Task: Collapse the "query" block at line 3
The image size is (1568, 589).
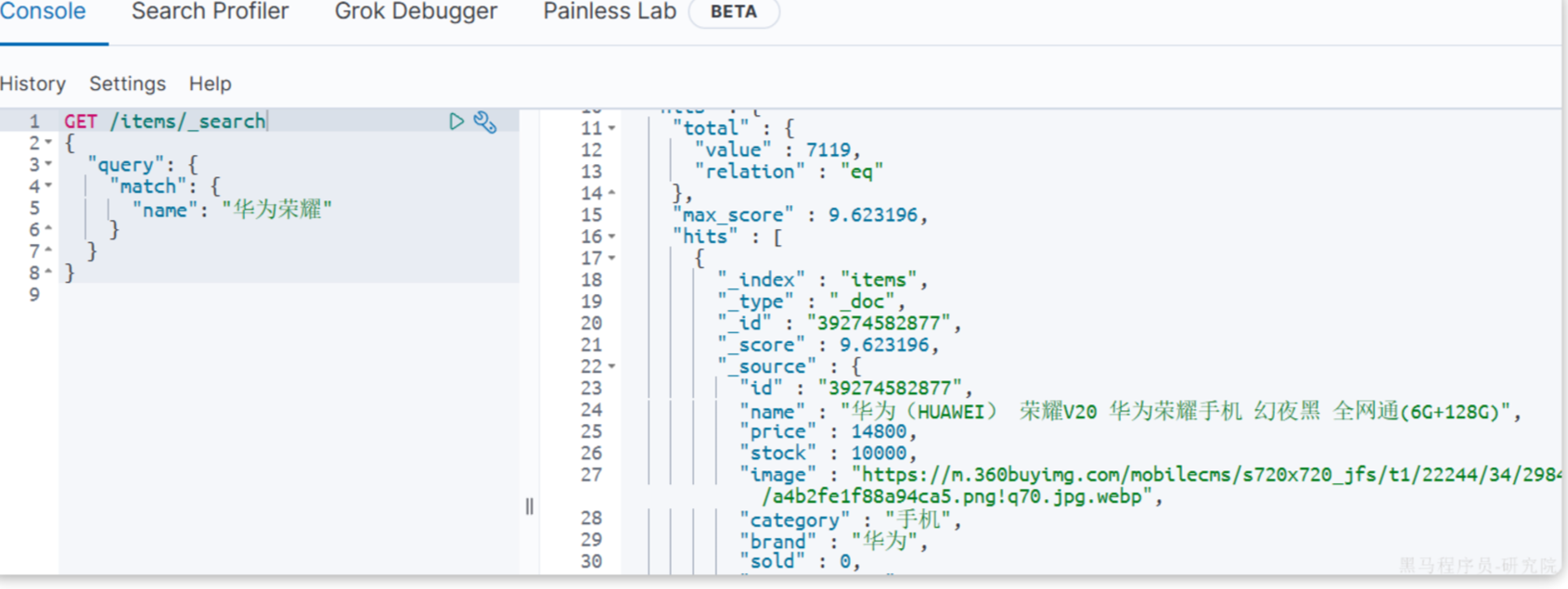Action: tap(48, 164)
